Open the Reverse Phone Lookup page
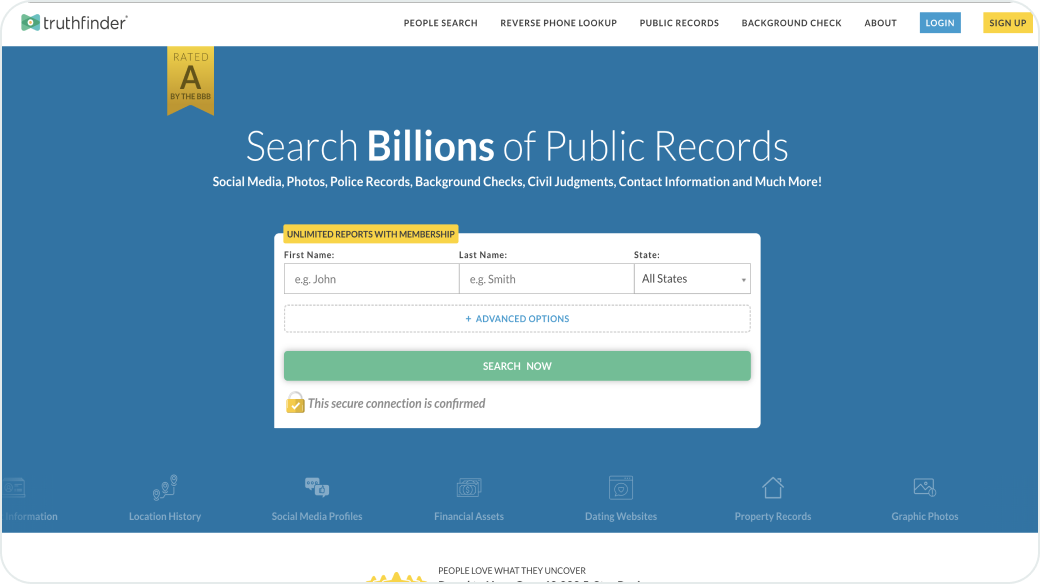 pyautogui.click(x=558, y=22)
